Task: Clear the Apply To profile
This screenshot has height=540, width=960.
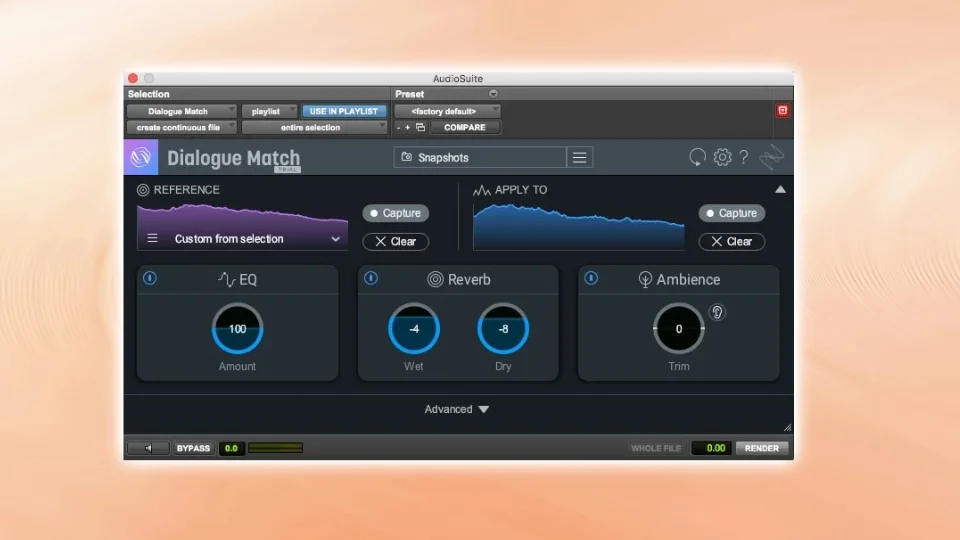Action: pos(732,241)
